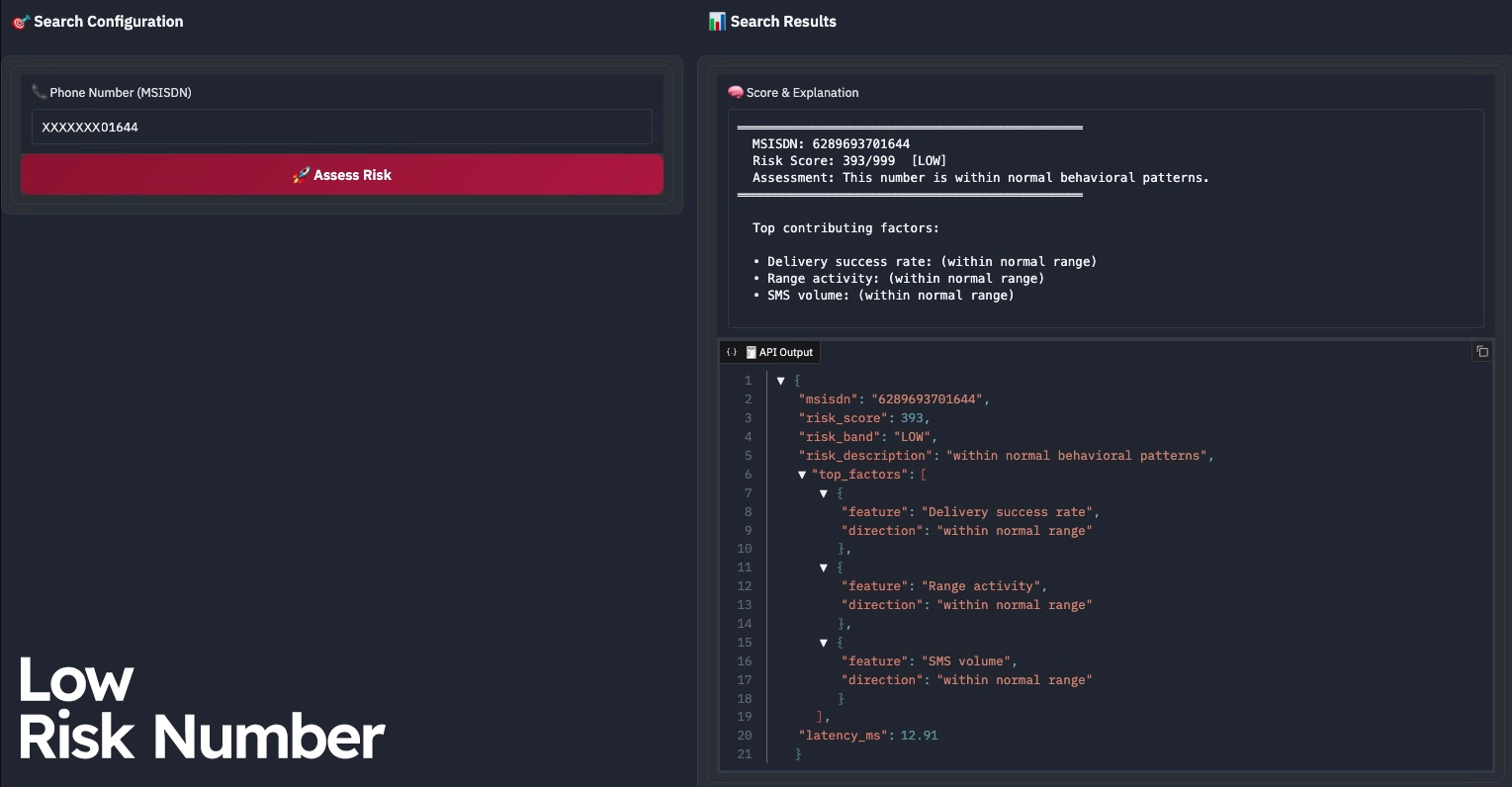Click the risk_score value 393
Screen dimensions: 1512x787
pos(912,418)
